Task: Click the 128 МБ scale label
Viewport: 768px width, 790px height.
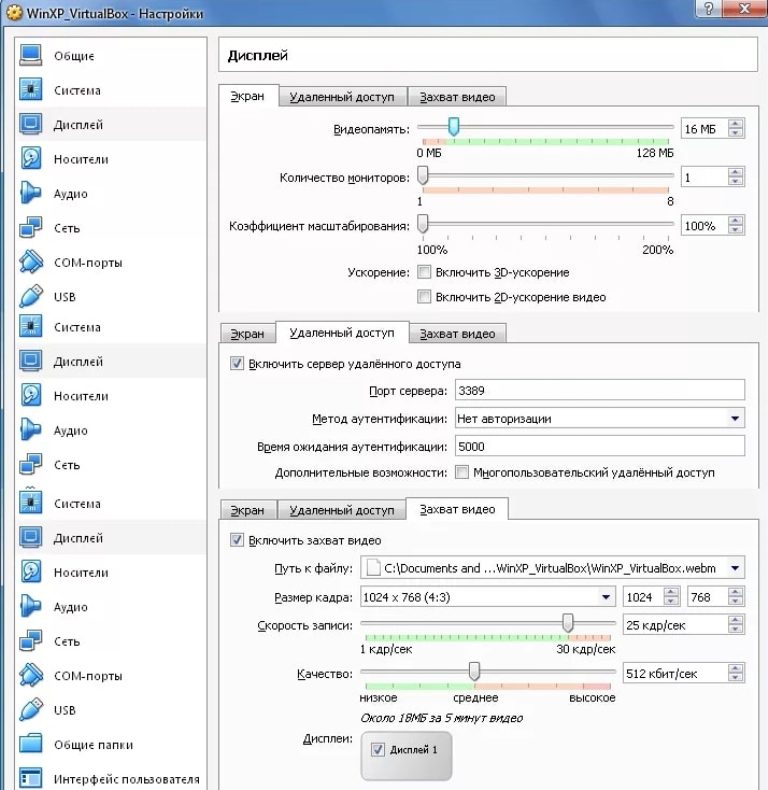Action: pos(655,153)
